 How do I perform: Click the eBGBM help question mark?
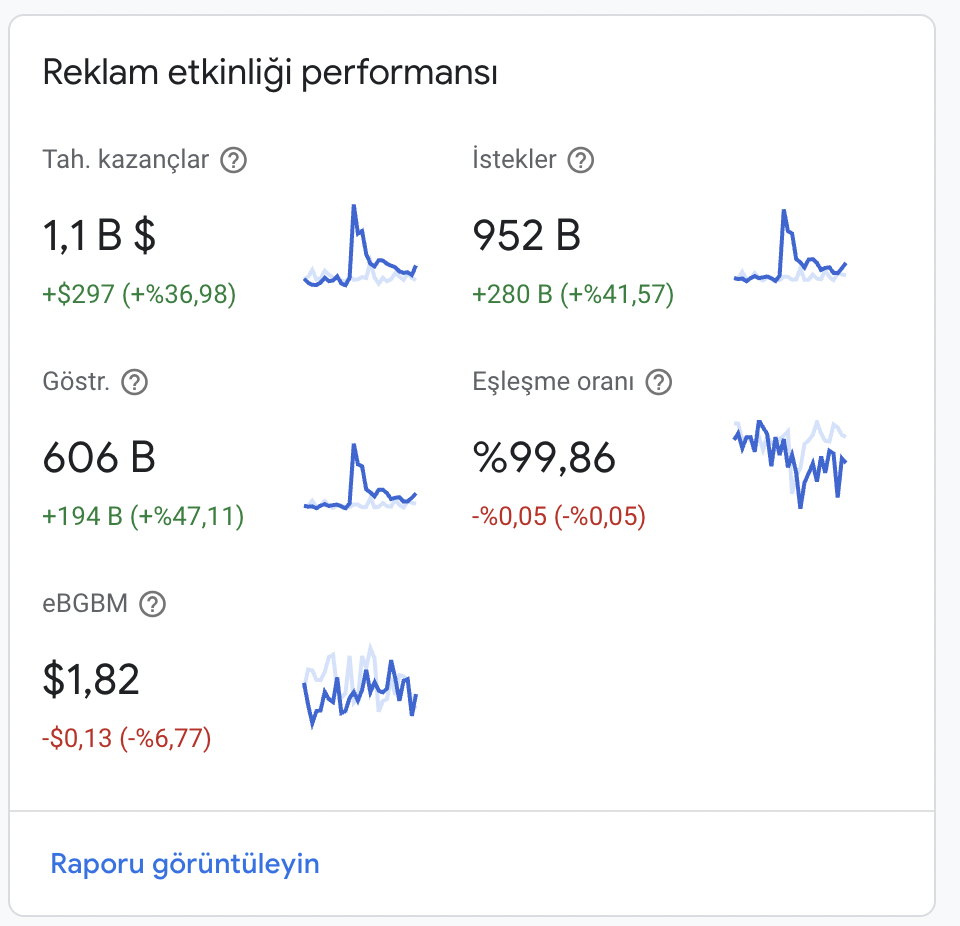pos(152,604)
